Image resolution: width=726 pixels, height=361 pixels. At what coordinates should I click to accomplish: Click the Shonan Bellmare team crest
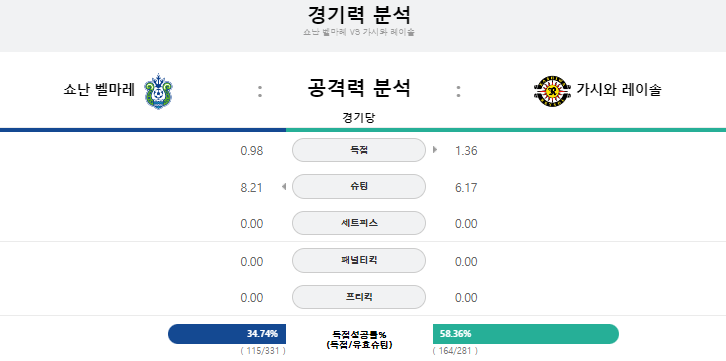[158, 91]
